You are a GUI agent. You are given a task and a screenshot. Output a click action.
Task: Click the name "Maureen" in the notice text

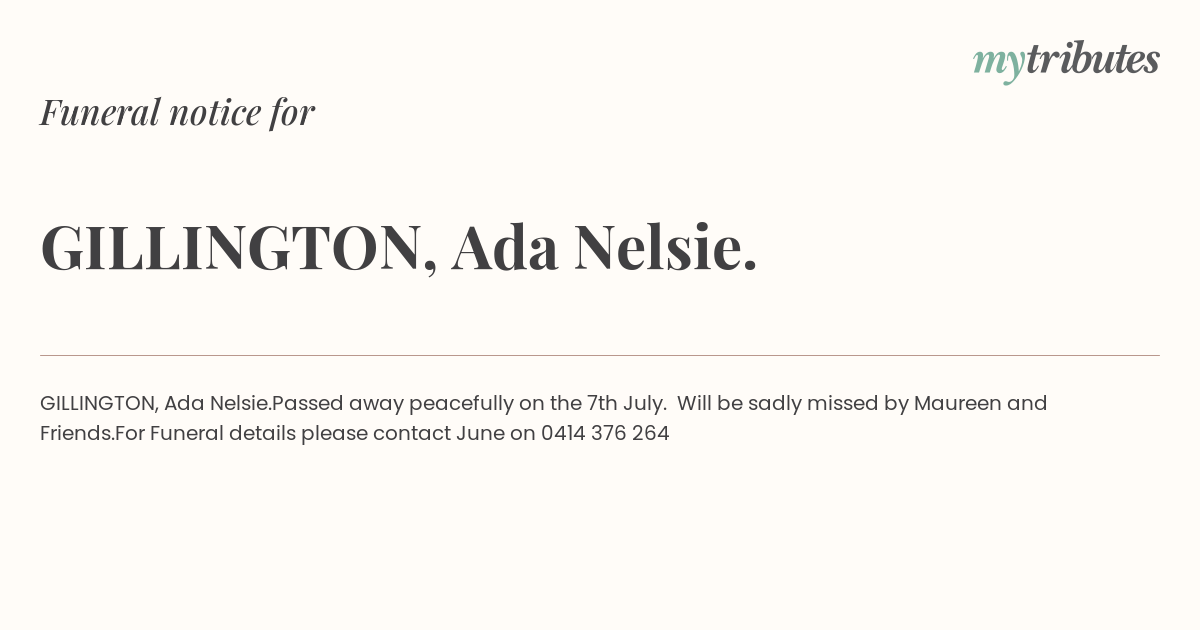coord(957,403)
